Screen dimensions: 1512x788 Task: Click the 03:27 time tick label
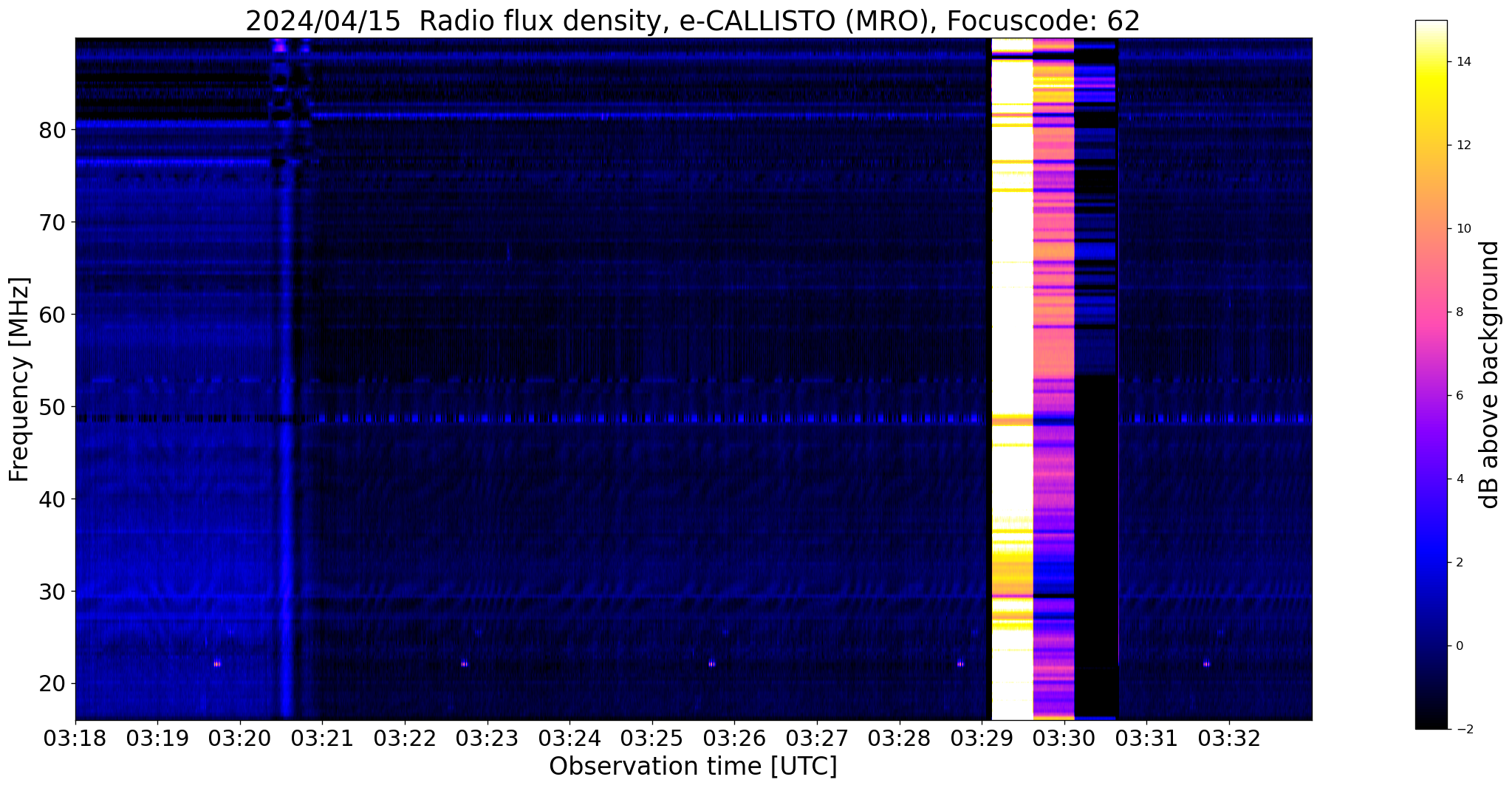[x=817, y=738]
